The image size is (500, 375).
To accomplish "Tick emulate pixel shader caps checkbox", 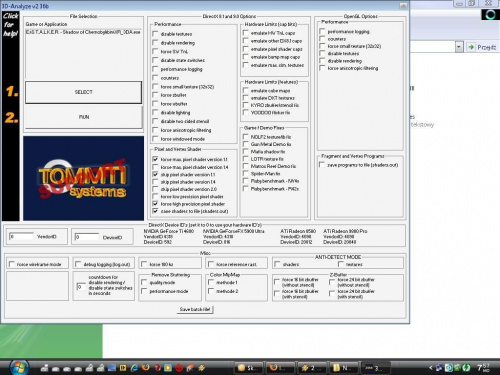I will click(x=246, y=49).
